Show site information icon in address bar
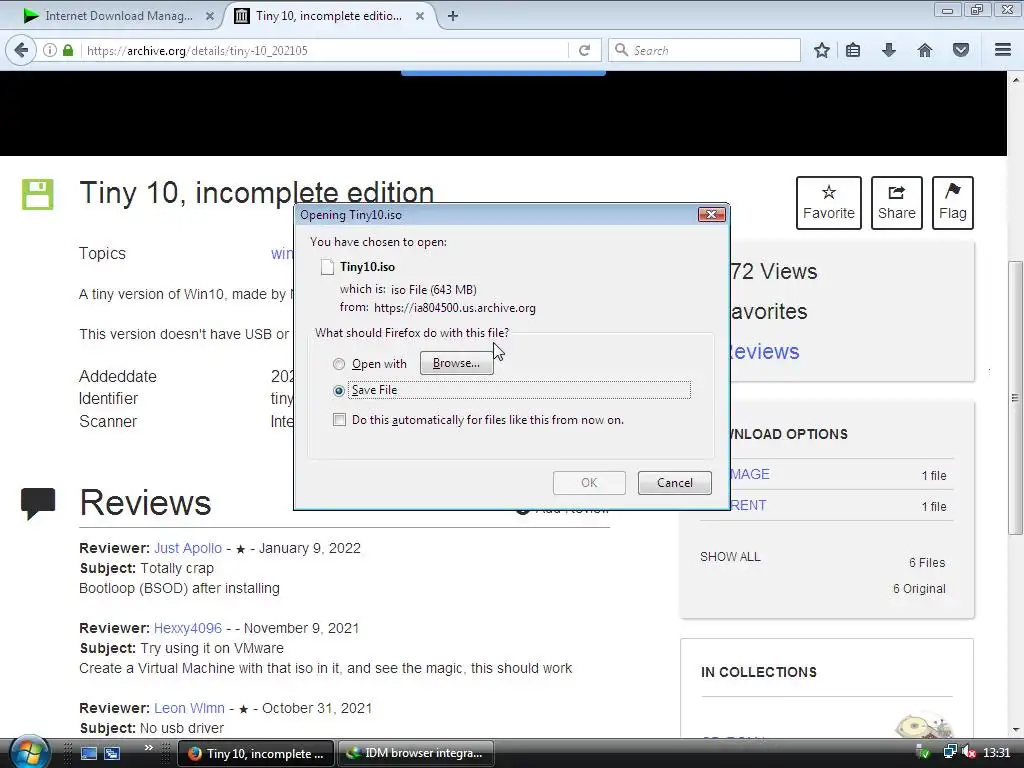The image size is (1024, 768). 50,50
